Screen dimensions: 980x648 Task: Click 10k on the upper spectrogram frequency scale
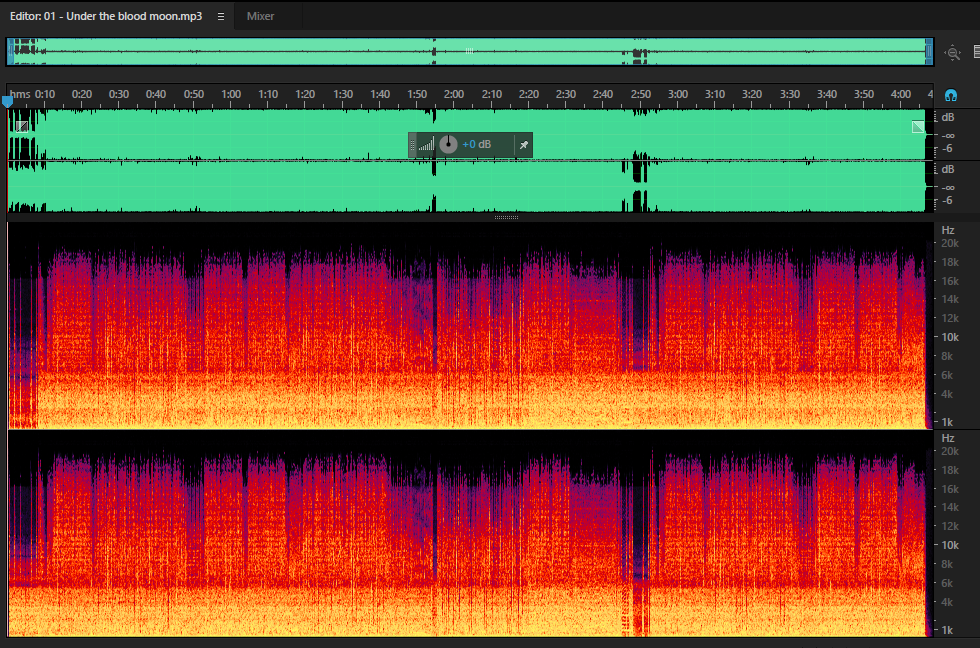pyautogui.click(x=950, y=337)
